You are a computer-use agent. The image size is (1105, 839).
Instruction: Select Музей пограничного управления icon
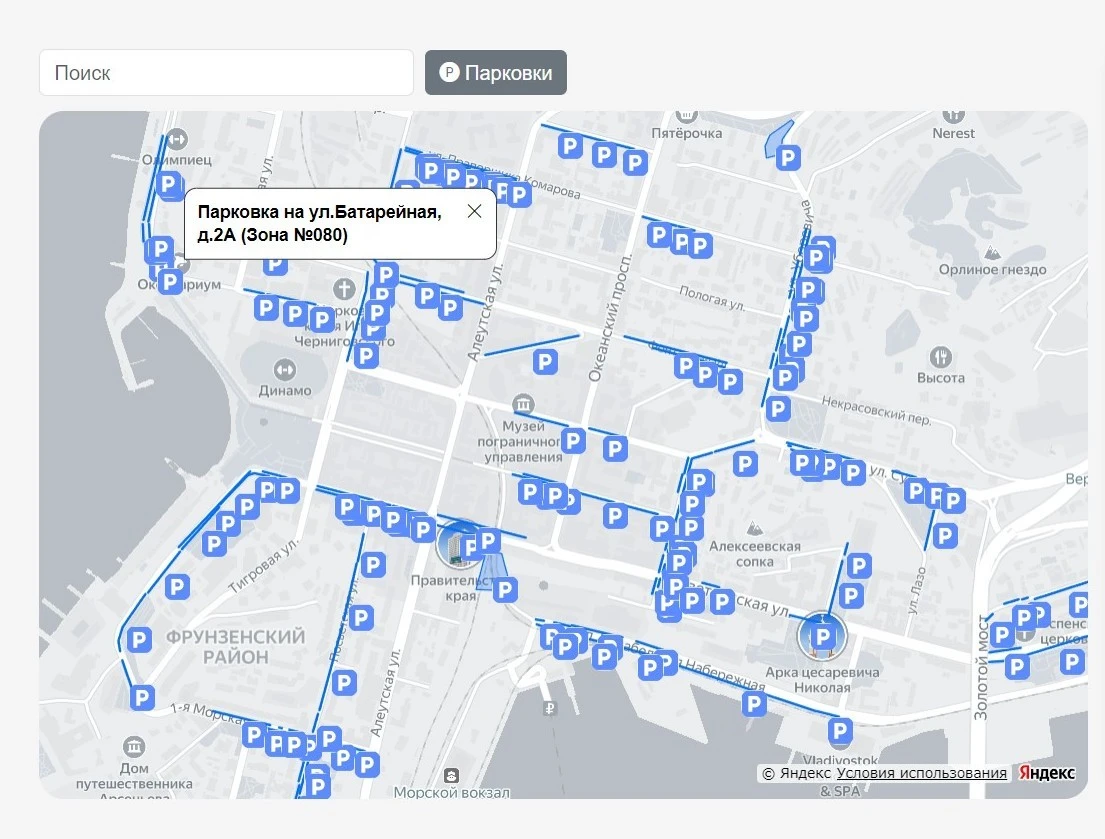523,403
